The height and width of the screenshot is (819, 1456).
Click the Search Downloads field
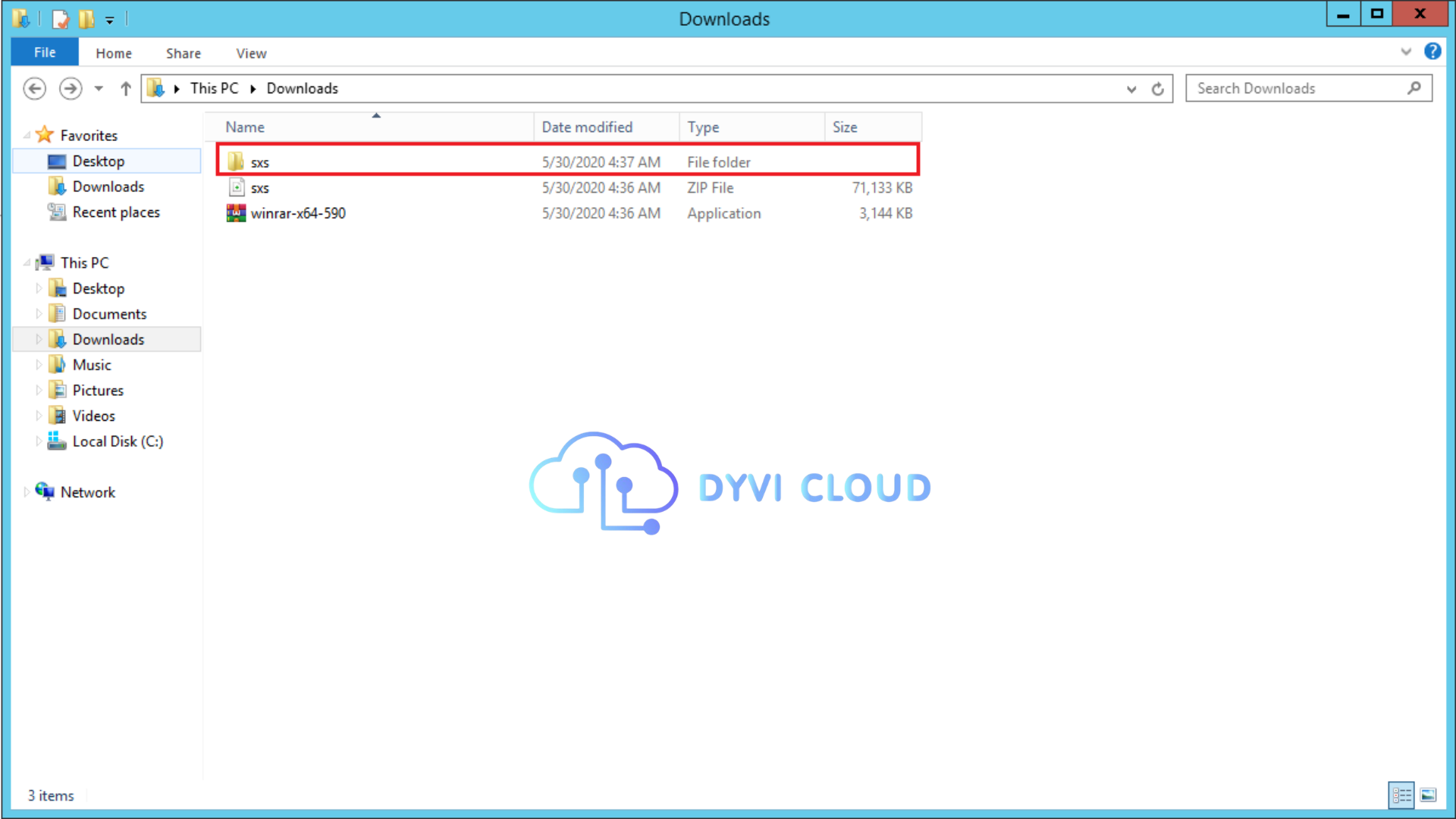click(x=1309, y=88)
